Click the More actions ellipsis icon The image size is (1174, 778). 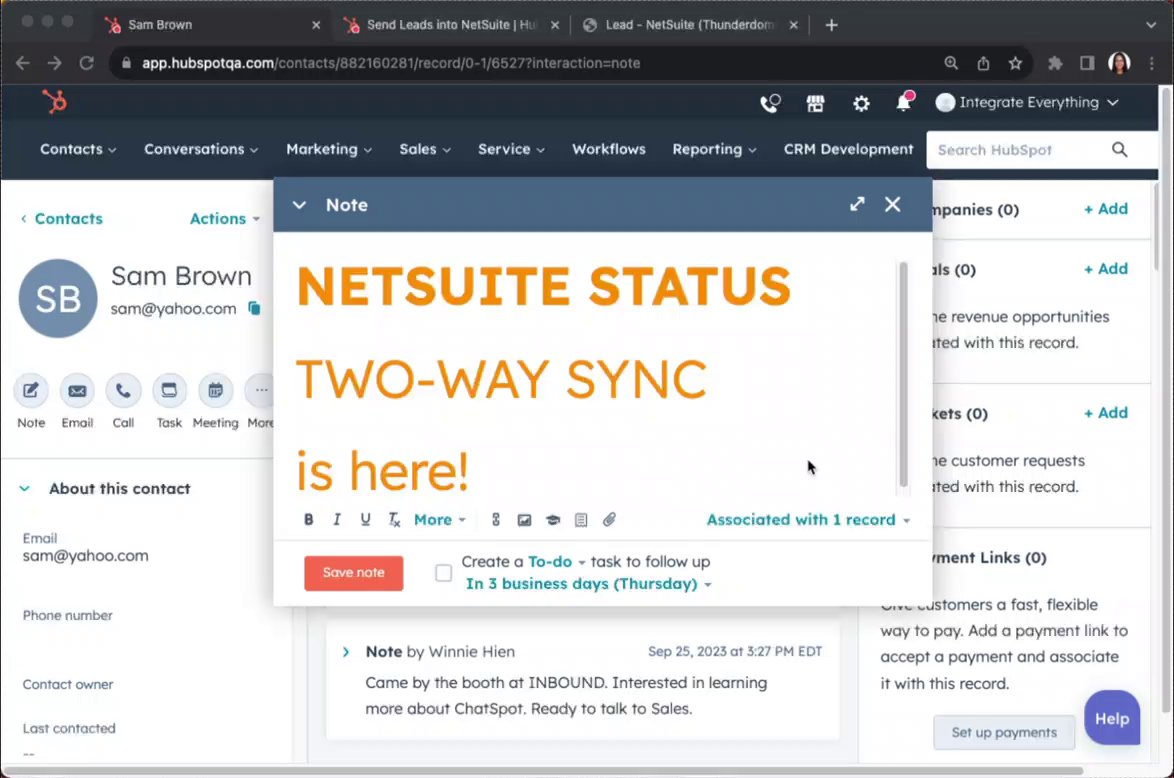tap(260, 391)
